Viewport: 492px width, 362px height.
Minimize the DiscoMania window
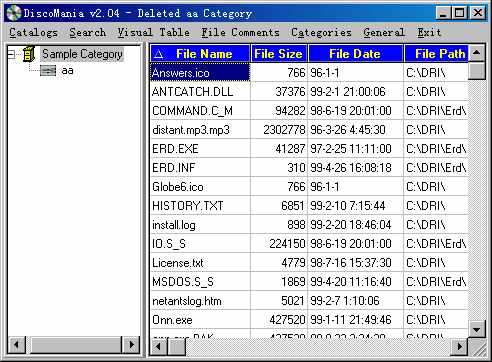[x=443, y=13]
